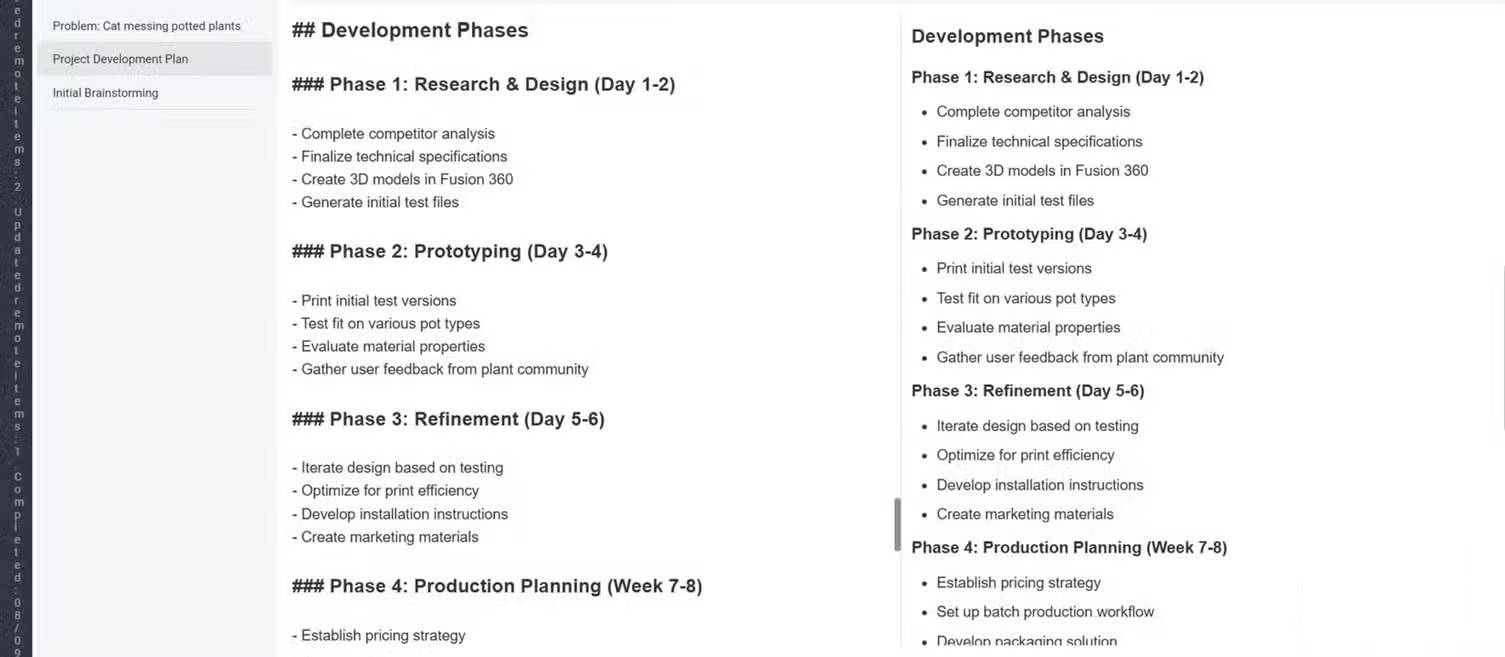Image resolution: width=1505 pixels, height=657 pixels.
Task: Click '- Evaluate material properties' in the editor
Action: pos(388,346)
